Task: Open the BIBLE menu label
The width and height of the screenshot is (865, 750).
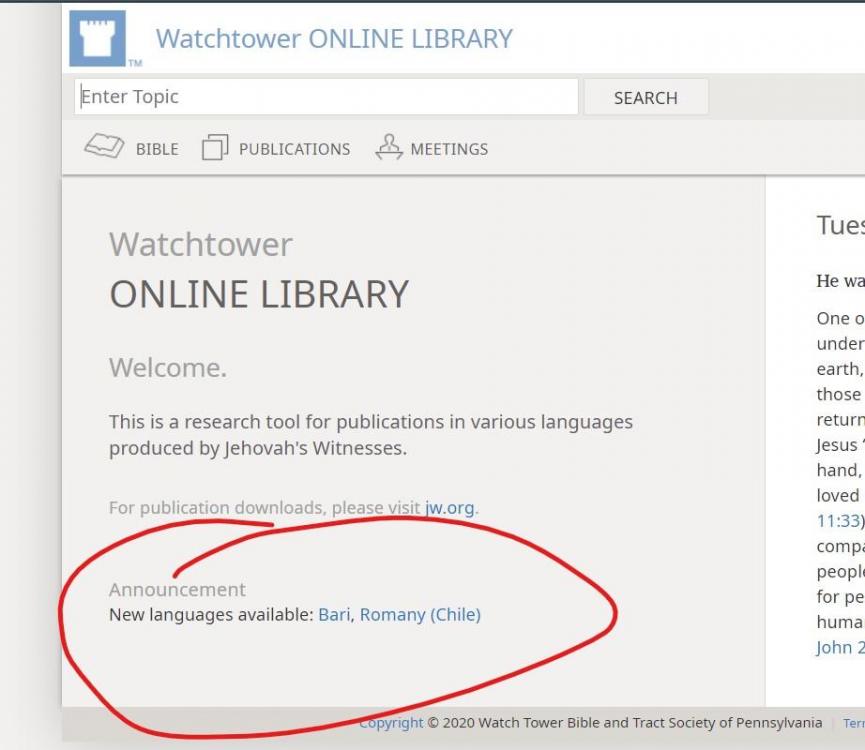Action: pos(157,149)
